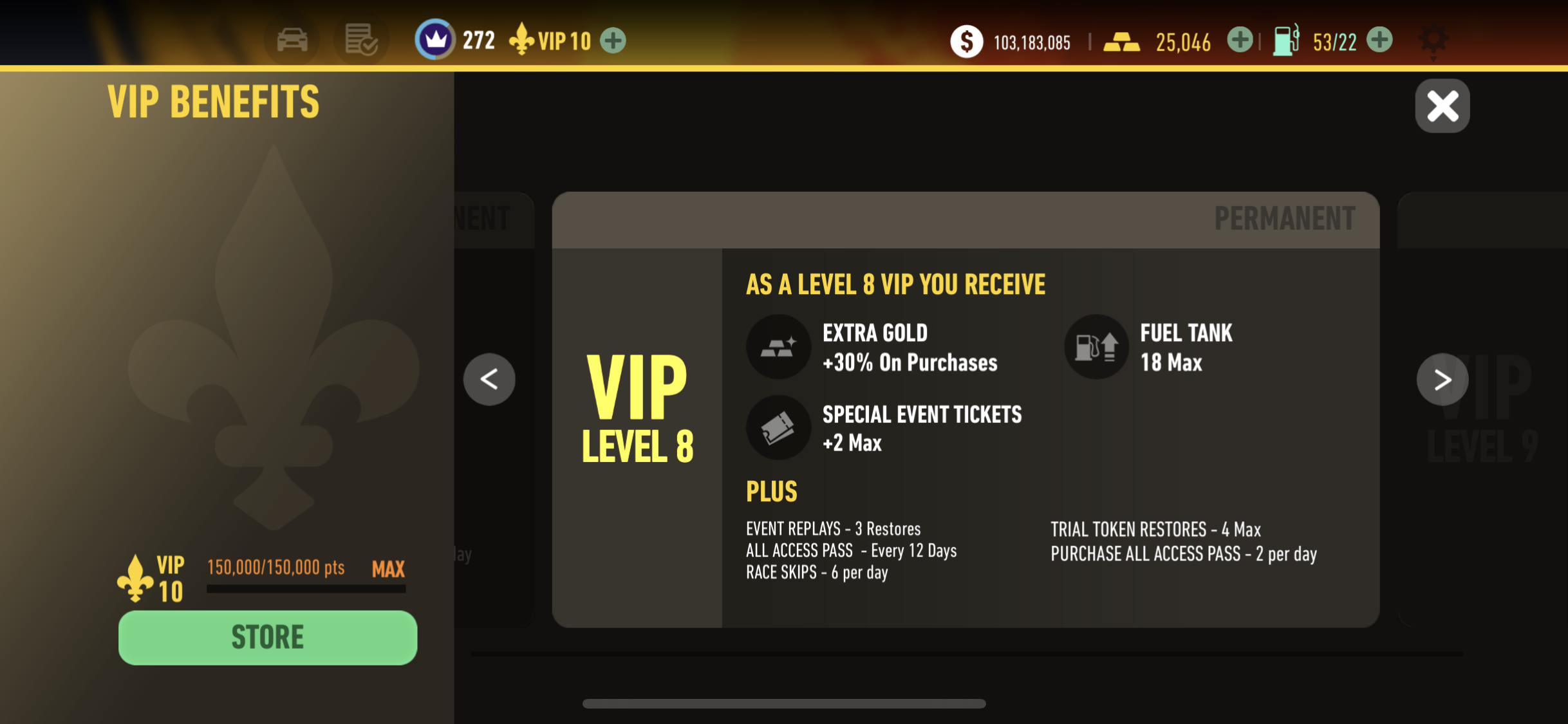Open the garage car icon

[292, 41]
